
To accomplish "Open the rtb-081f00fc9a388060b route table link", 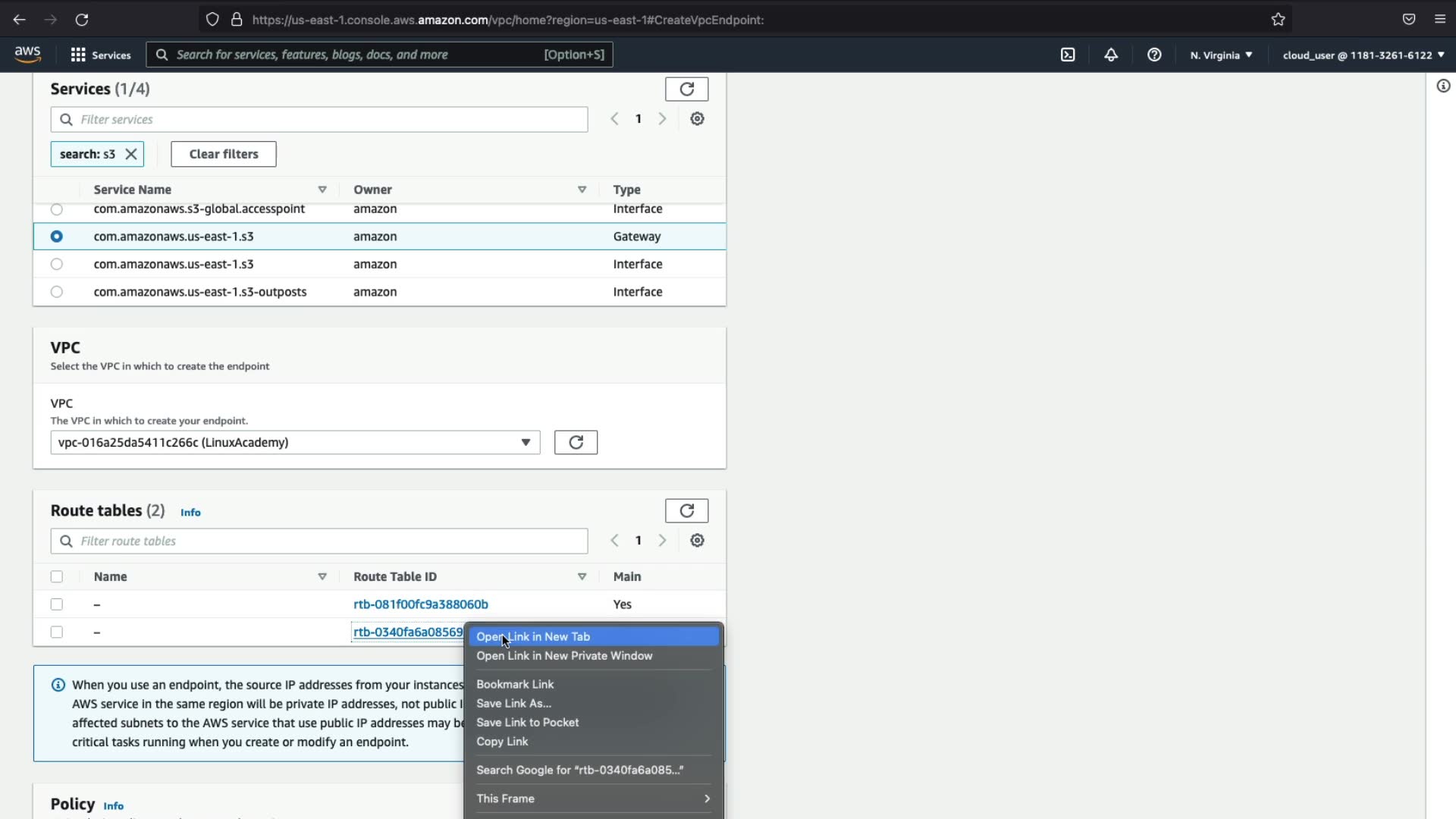I will (420, 604).
